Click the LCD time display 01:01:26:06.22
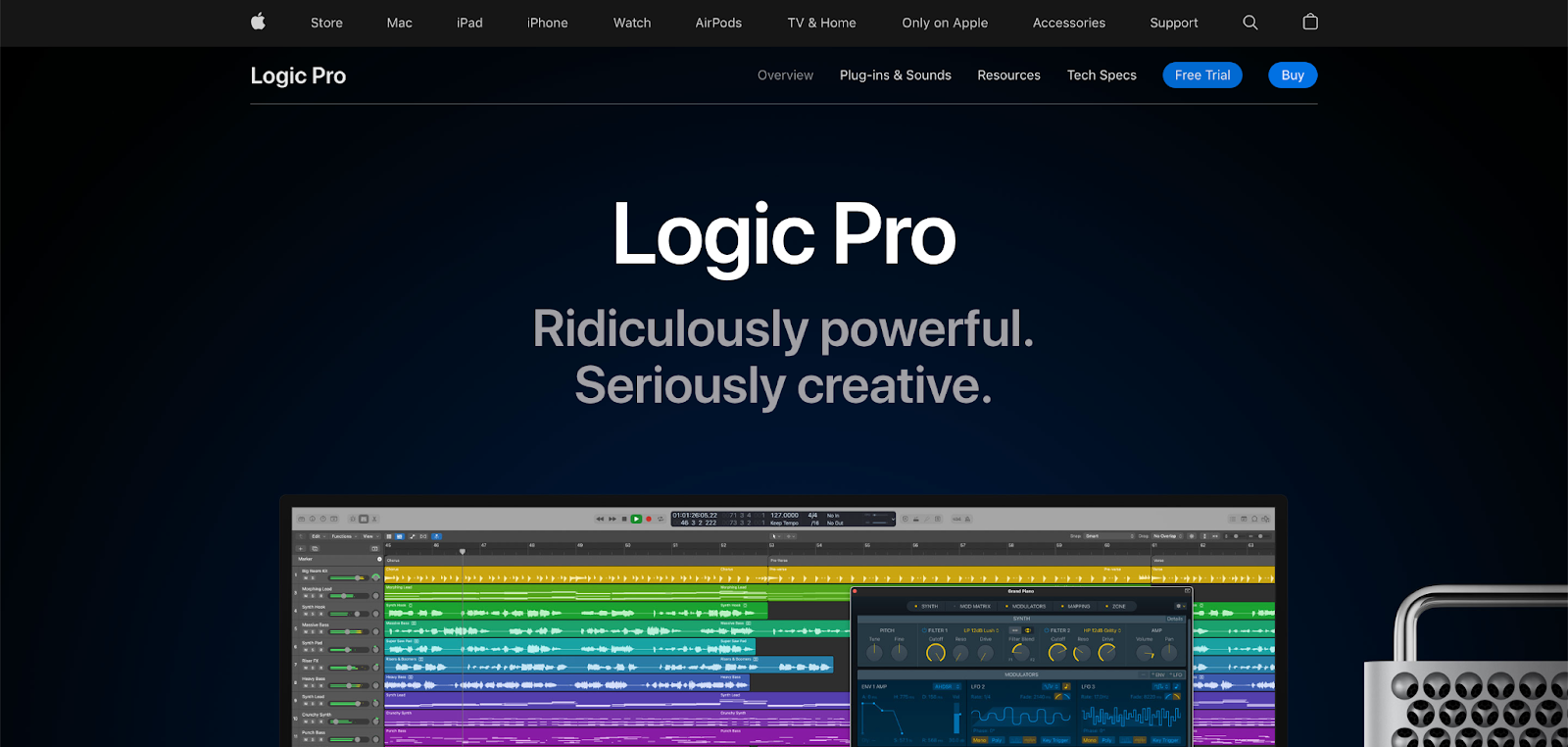Screen dimensions: 1568x747 695,515
